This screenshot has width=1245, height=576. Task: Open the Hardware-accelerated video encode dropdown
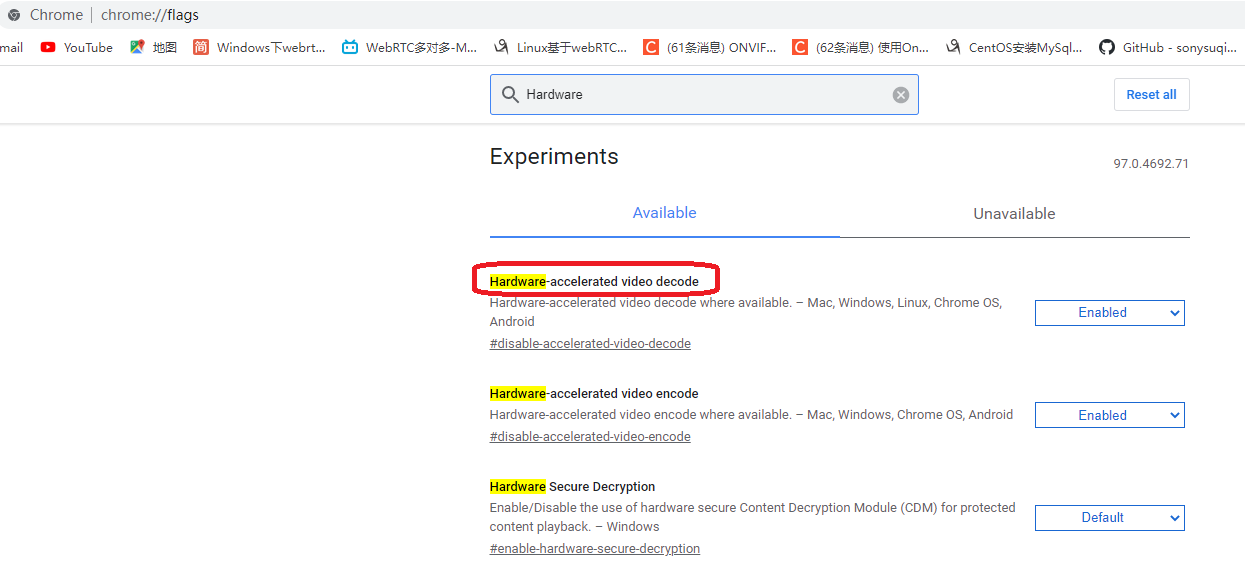click(1109, 415)
